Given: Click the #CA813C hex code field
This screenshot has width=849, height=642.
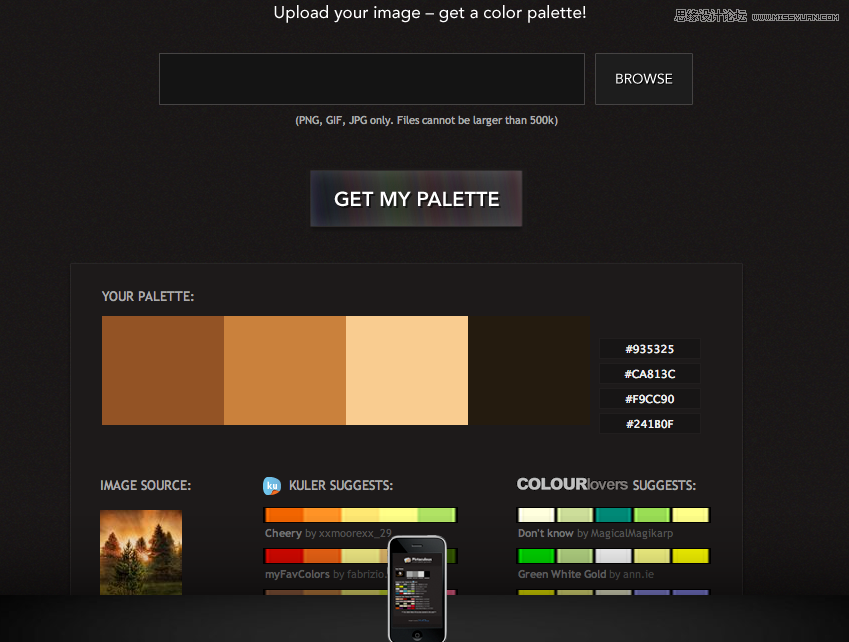Looking at the screenshot, I should pos(650,374).
